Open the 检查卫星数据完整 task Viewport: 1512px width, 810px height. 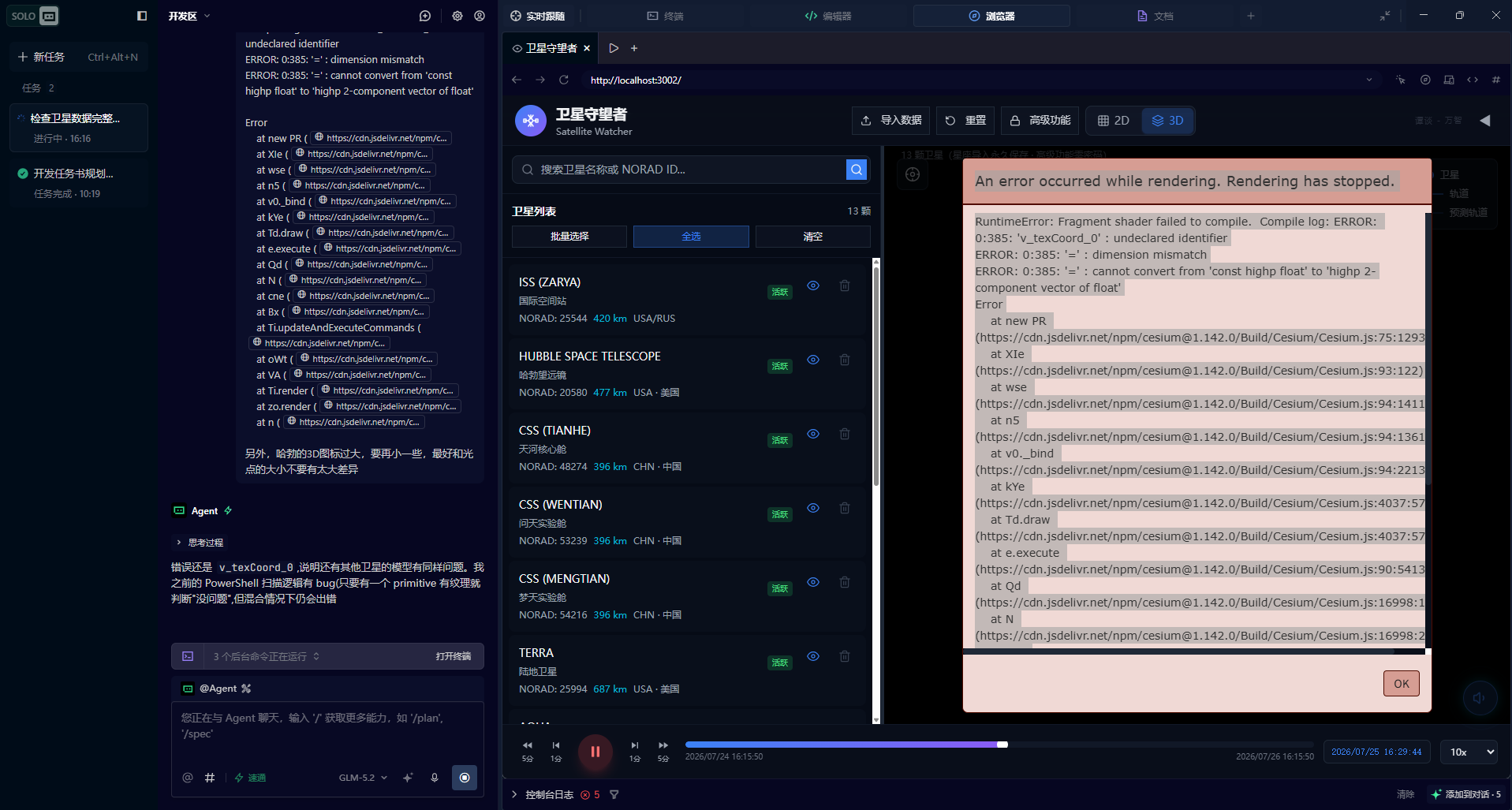point(78,127)
